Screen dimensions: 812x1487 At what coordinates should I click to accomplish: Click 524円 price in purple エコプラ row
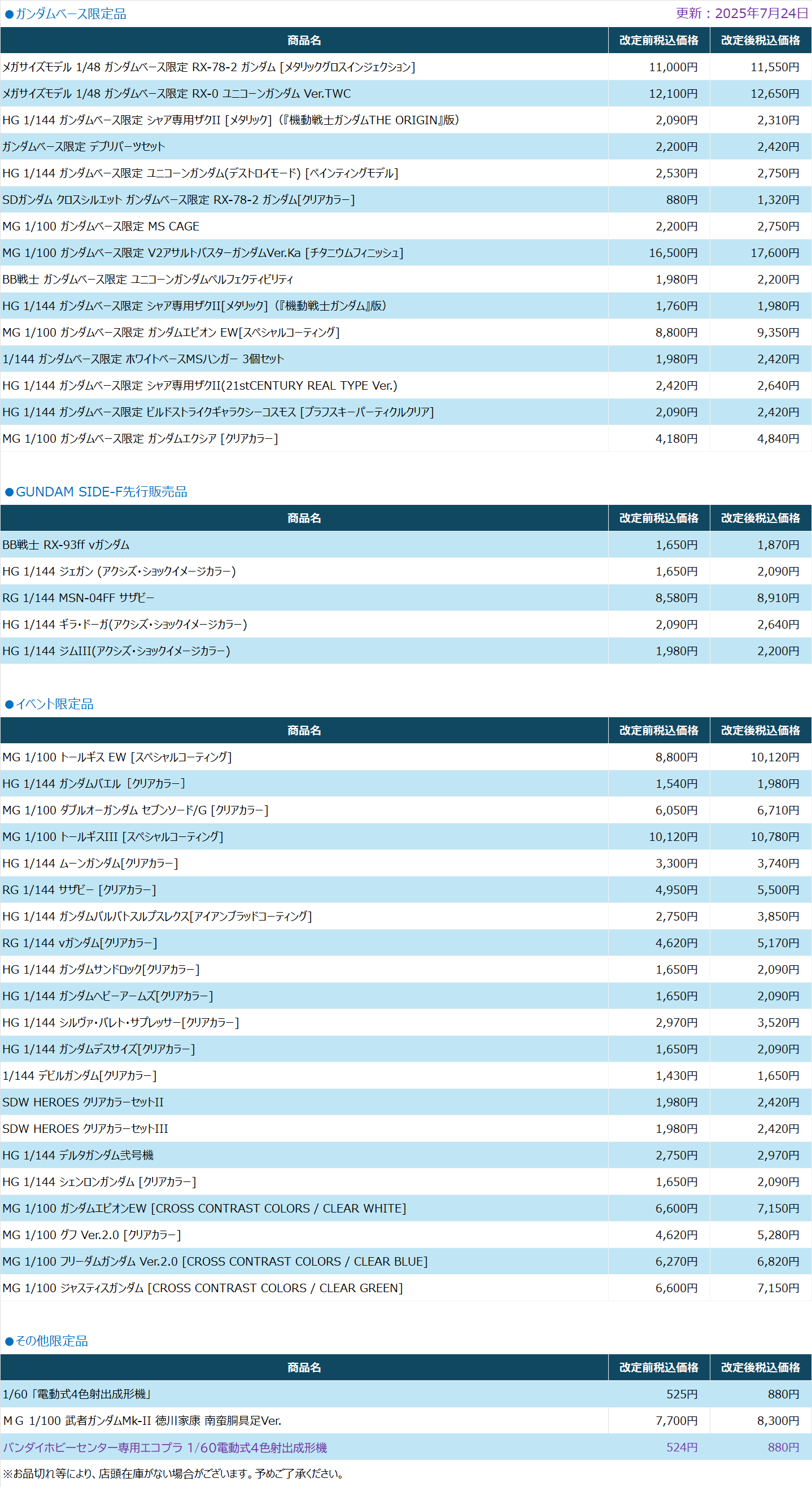coord(682,1447)
